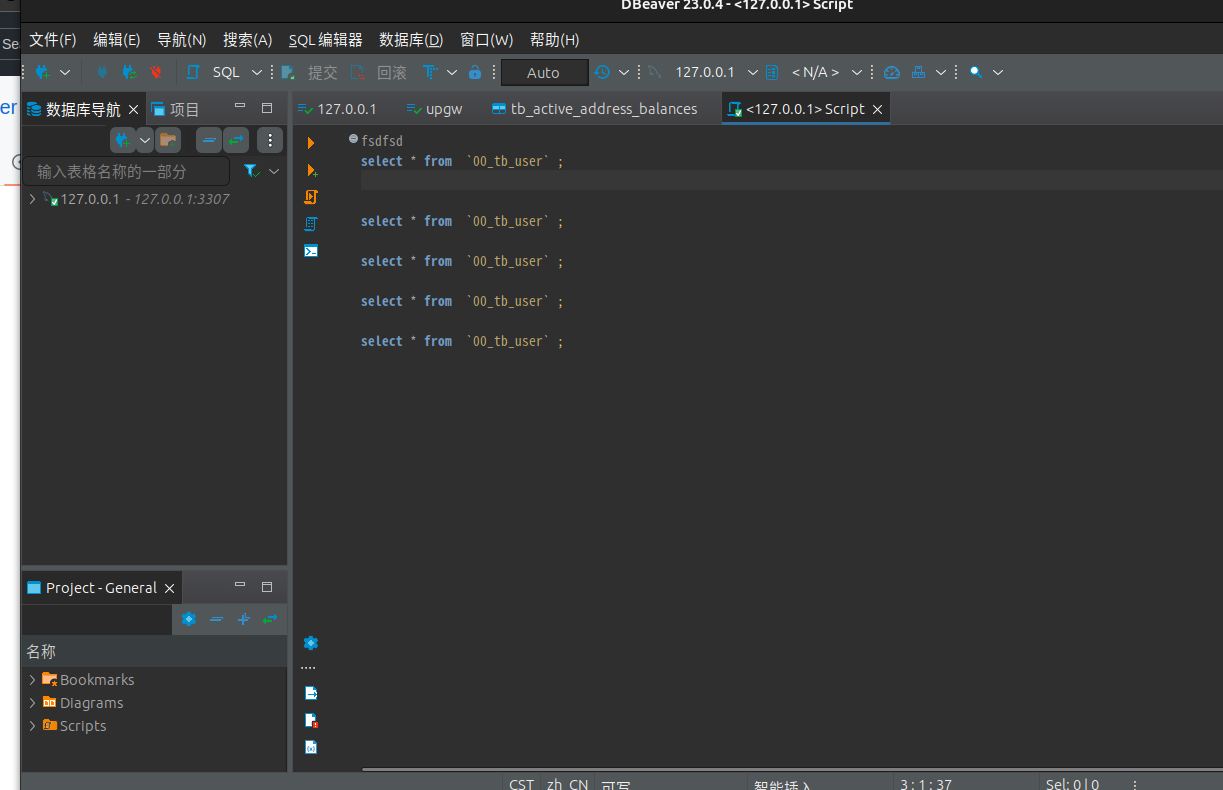
Task: Create a new database connection
Action: click(x=42, y=71)
